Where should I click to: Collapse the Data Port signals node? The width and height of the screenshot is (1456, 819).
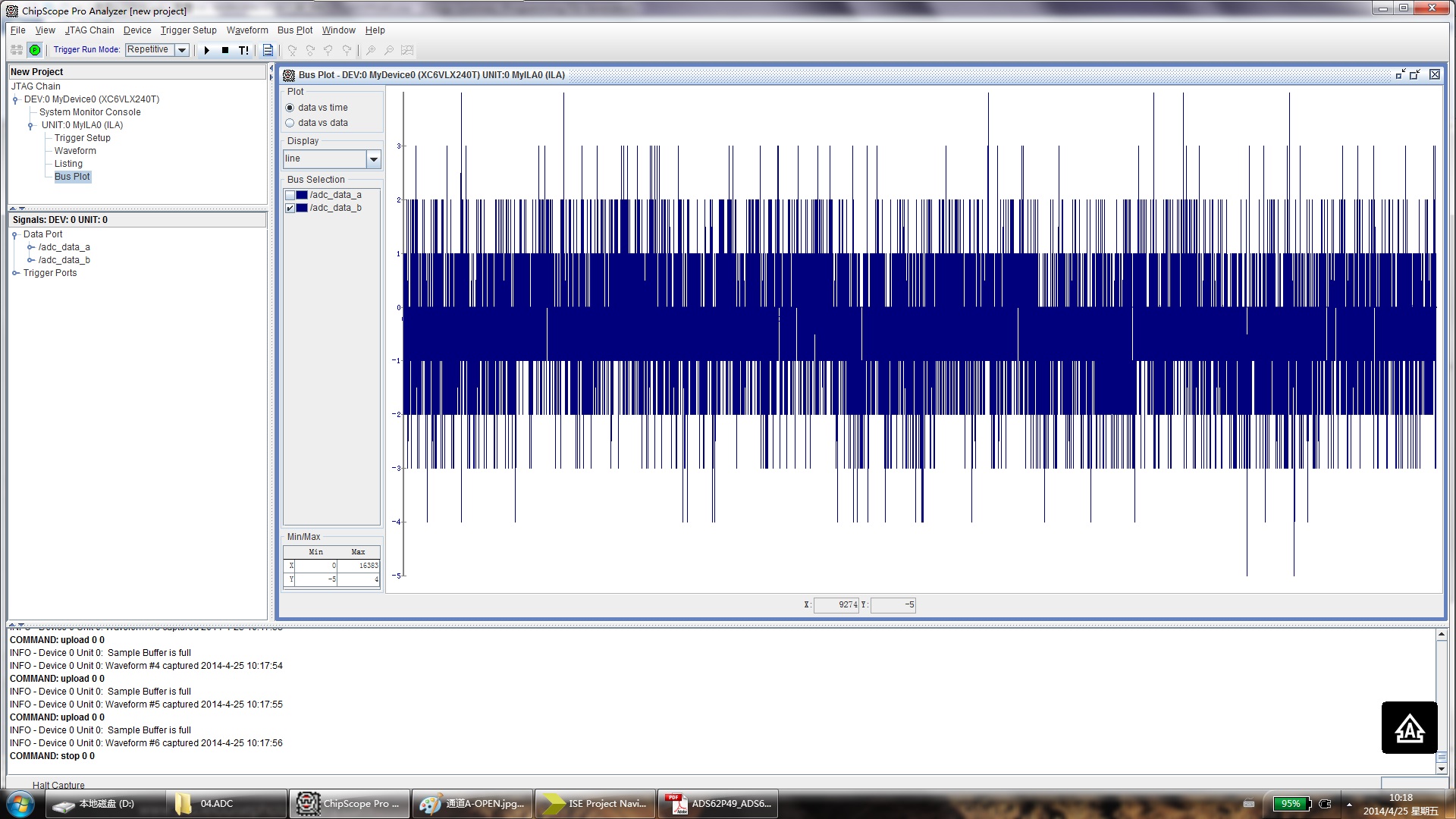[x=15, y=235]
